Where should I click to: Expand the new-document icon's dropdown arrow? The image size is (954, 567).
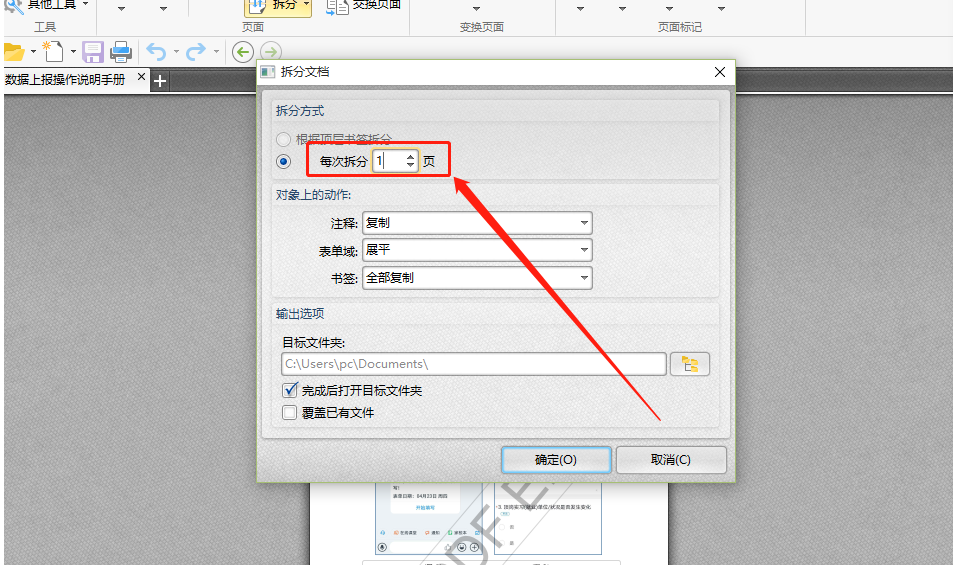point(73,52)
